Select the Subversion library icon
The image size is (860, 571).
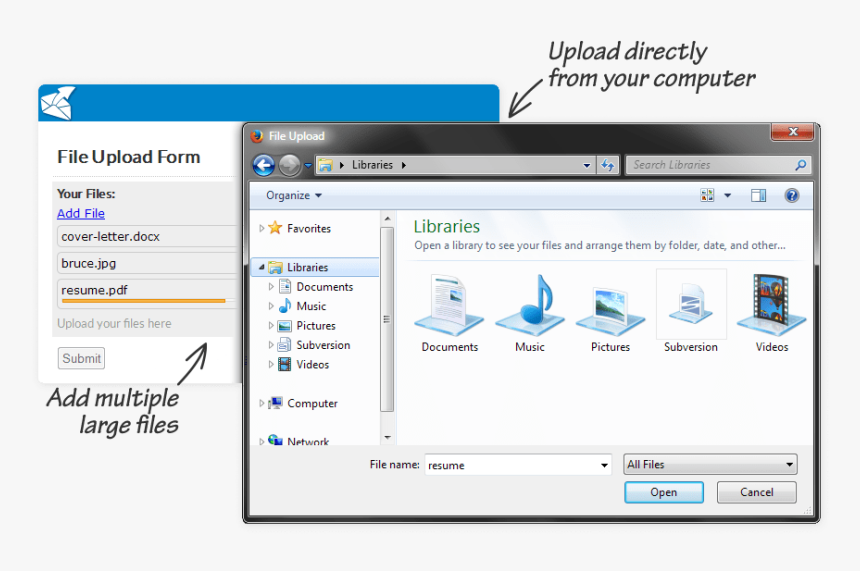click(691, 313)
